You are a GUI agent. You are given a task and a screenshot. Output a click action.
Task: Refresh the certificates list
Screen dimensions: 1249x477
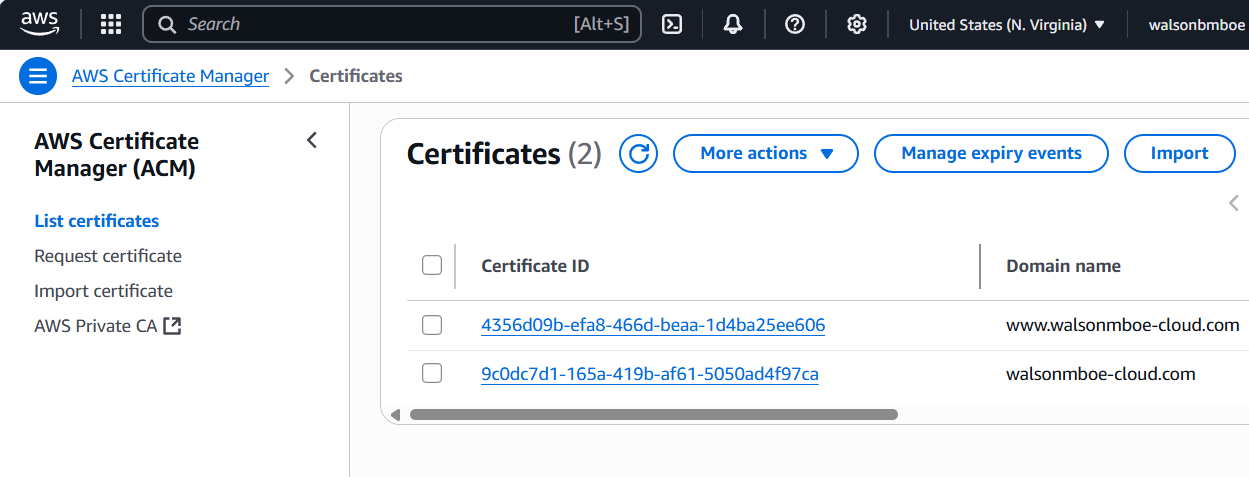(639, 154)
